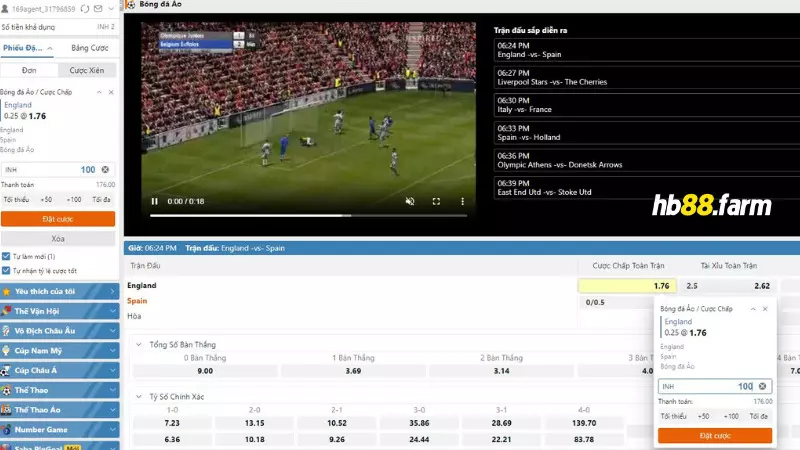
Task: Toggle the 'Tự làm mới' checkbox
Action: pos(6,257)
